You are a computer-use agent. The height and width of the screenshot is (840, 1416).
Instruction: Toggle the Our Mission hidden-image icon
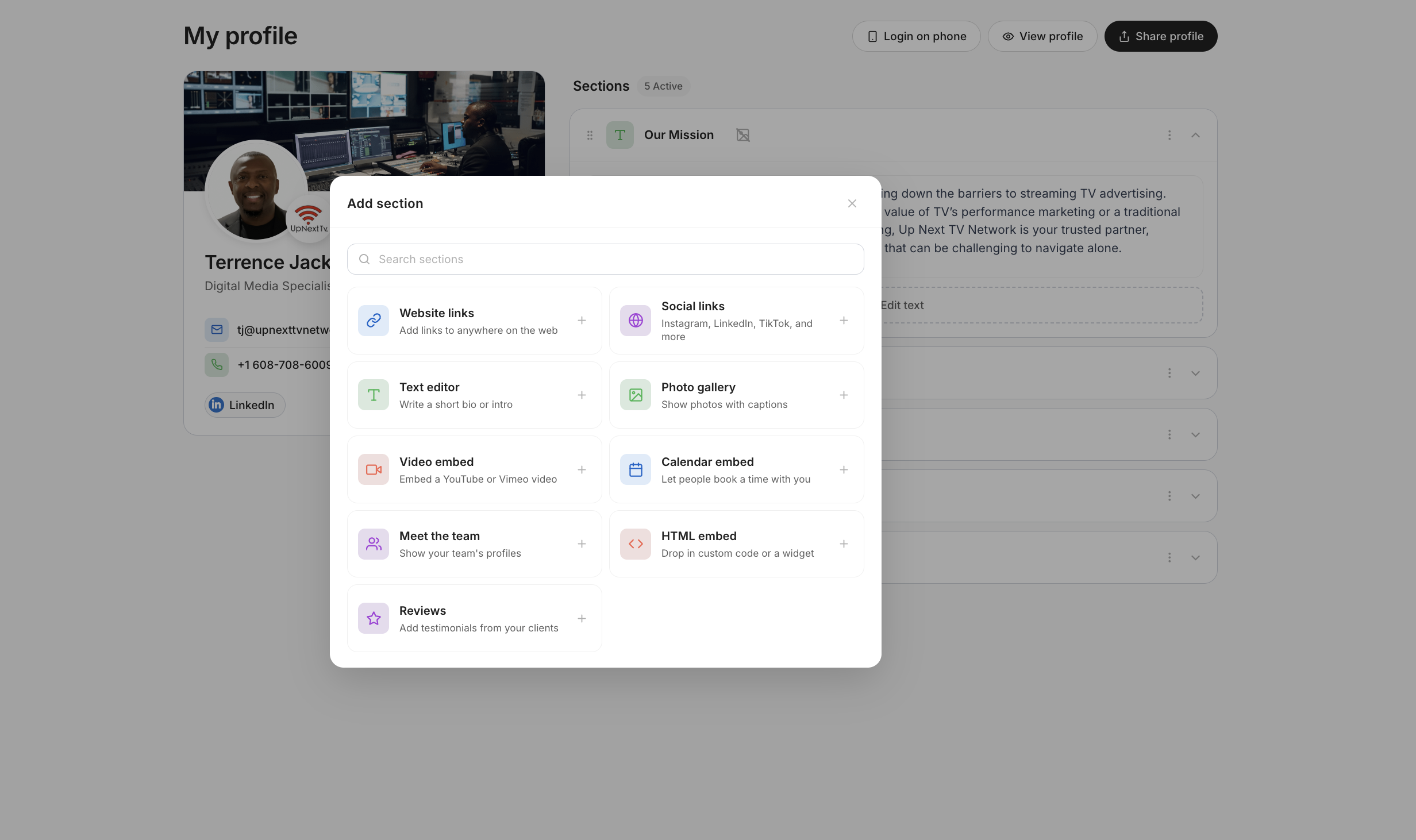click(x=743, y=135)
